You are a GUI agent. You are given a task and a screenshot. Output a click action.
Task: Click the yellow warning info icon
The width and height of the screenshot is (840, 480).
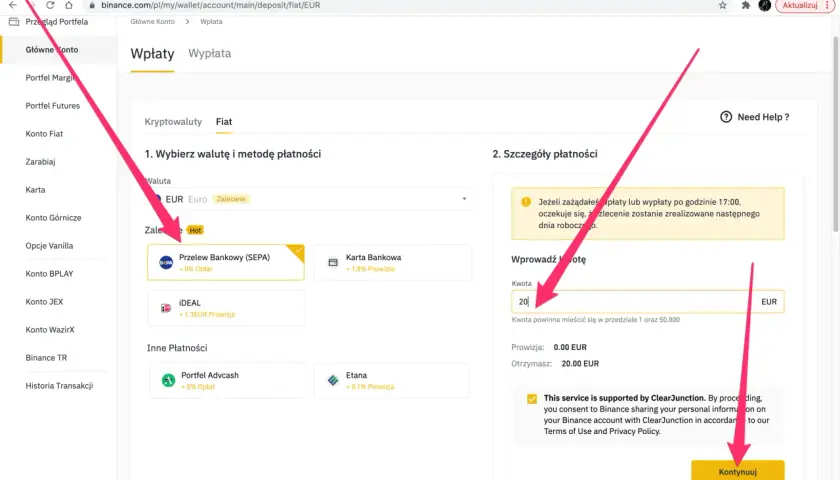coord(526,202)
